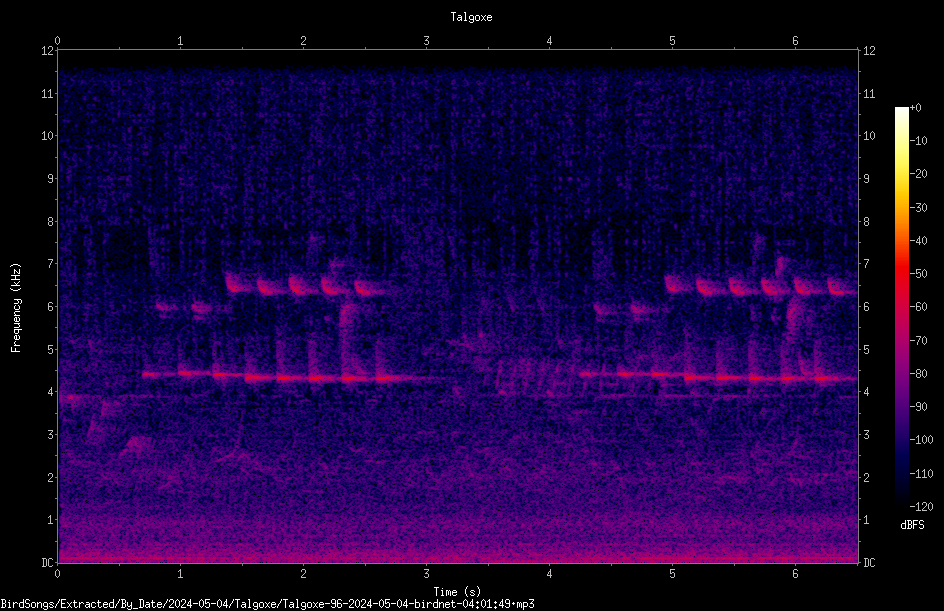
Task: Click the +0 label atop color scale
Action: pyautogui.click(x=916, y=108)
